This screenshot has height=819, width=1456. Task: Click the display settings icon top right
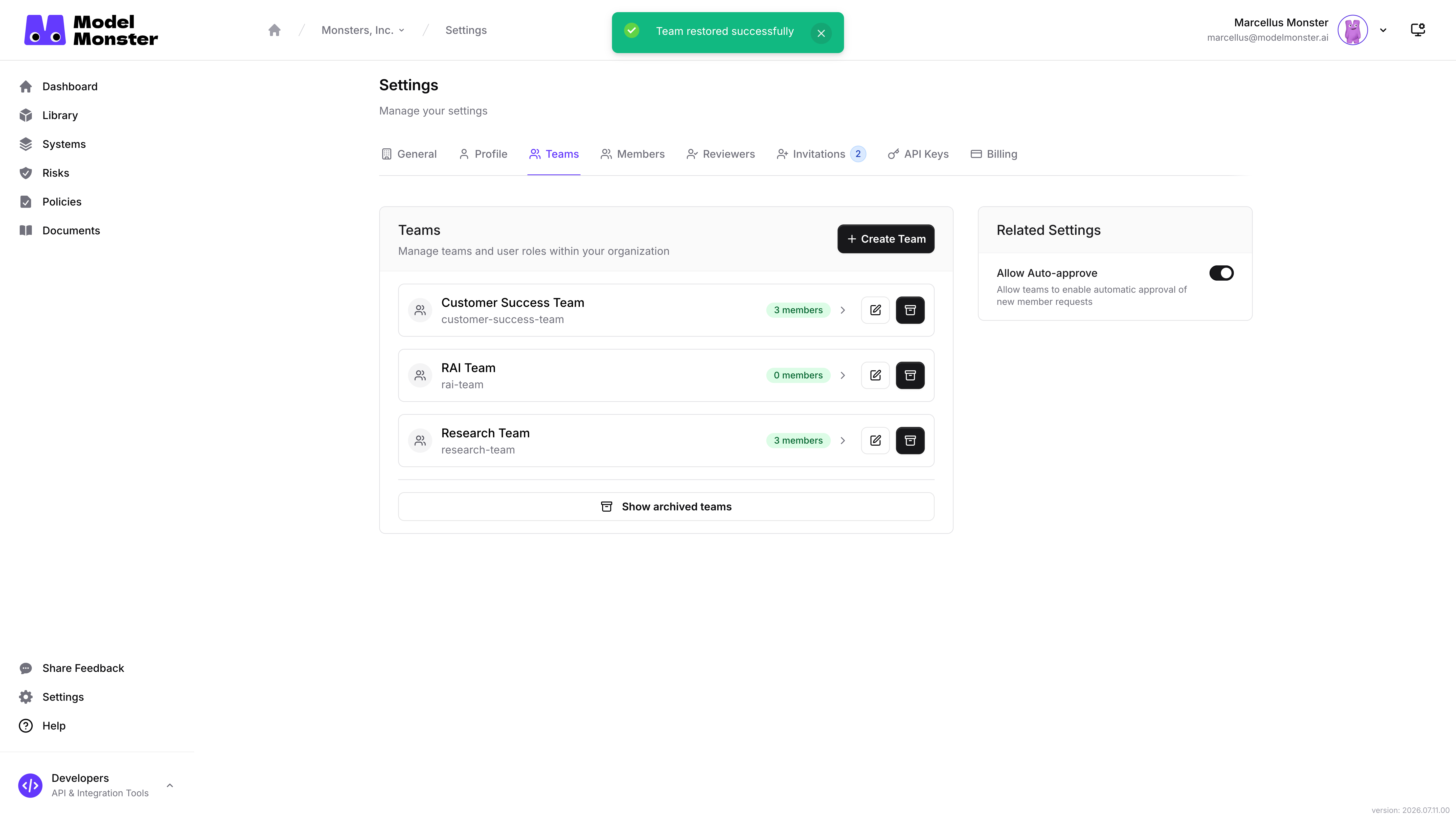1418,30
